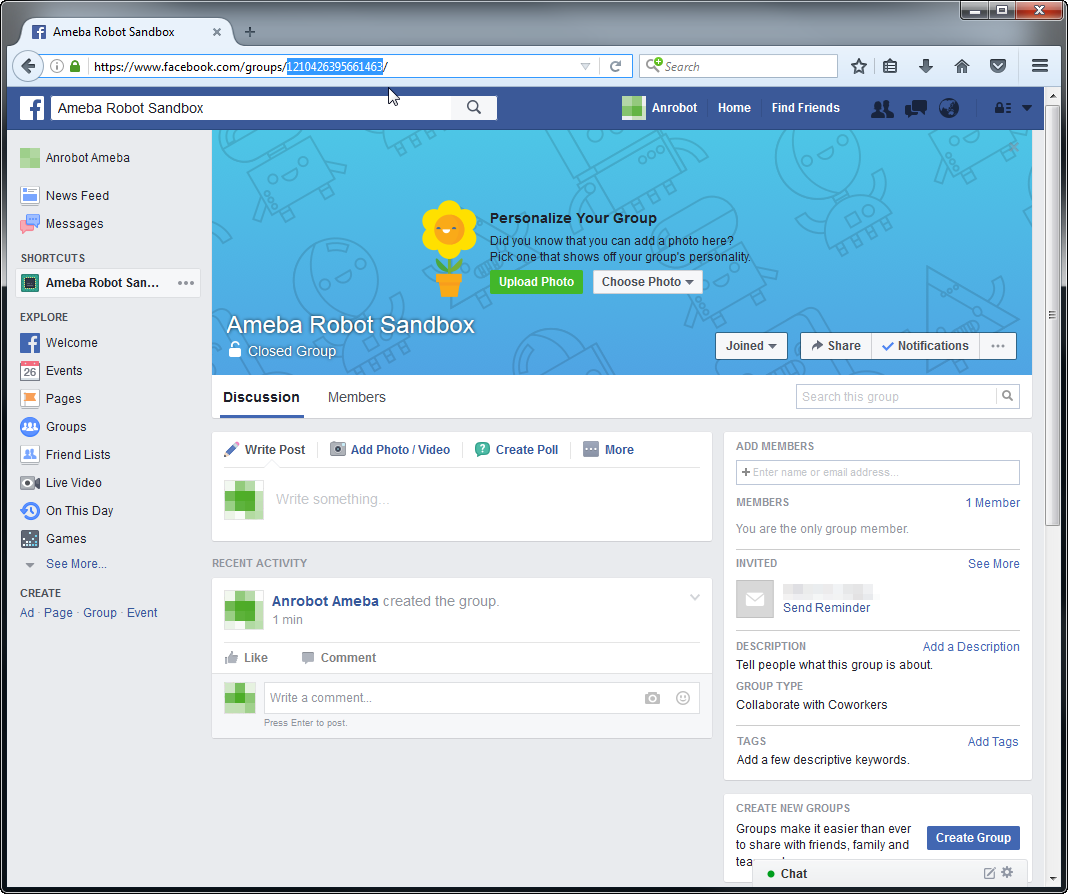Screen dimensions: 1068x894
Task: Open the URL history dropdown arrow
Action: point(585,66)
